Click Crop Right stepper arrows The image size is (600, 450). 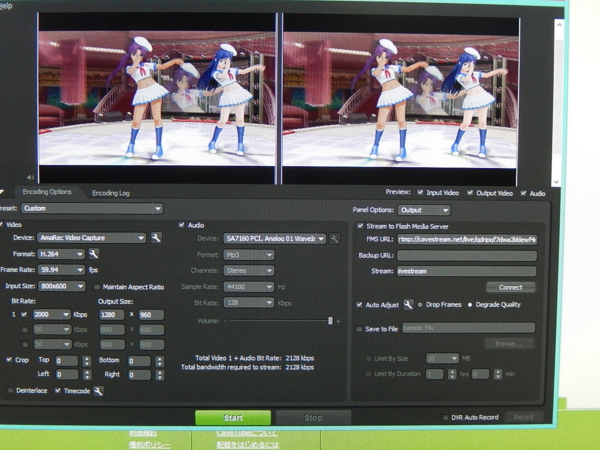pyautogui.click(x=160, y=375)
